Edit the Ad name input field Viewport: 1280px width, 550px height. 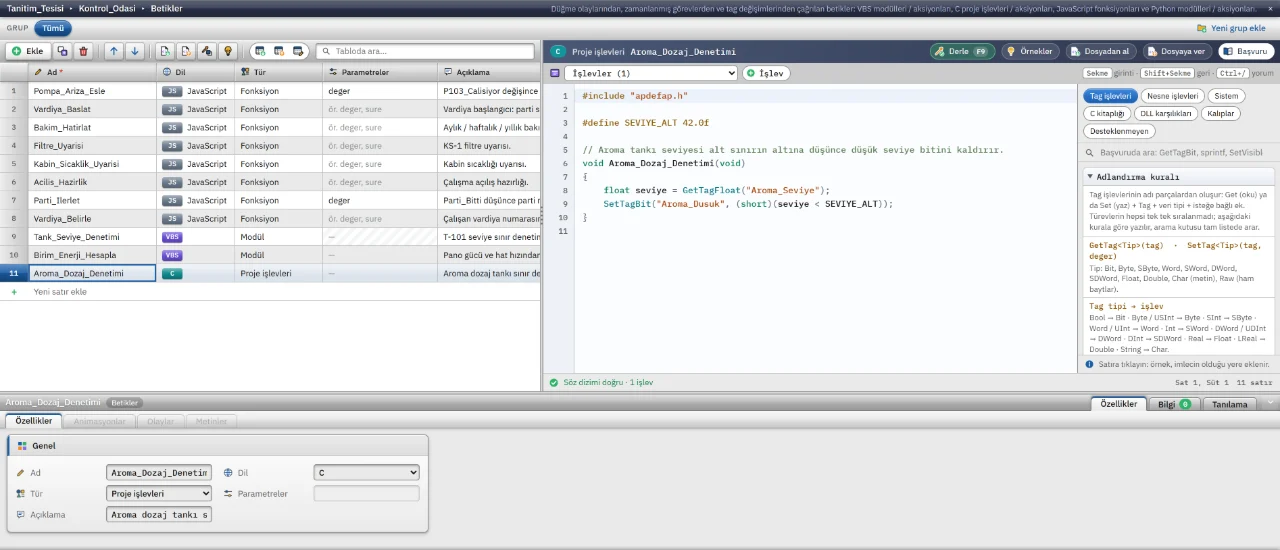point(159,472)
